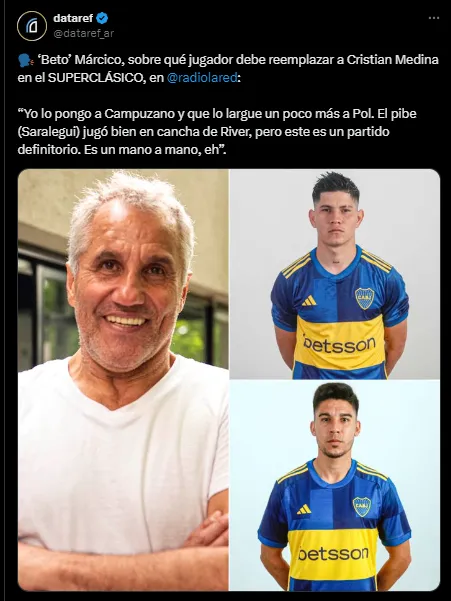Open the bottom-right Boca player photo

[335, 486]
